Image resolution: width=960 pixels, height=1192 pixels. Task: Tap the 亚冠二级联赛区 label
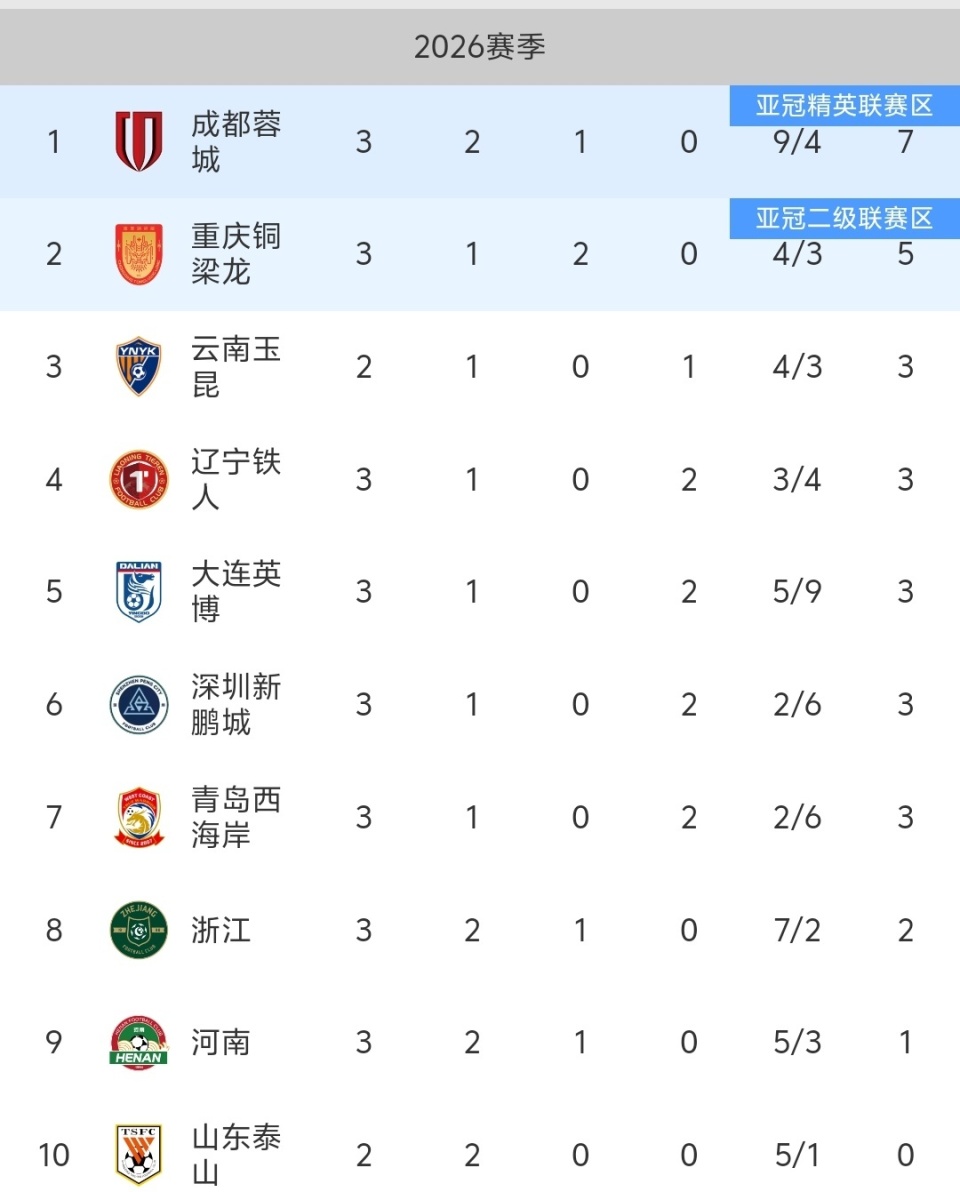pyautogui.click(x=844, y=219)
